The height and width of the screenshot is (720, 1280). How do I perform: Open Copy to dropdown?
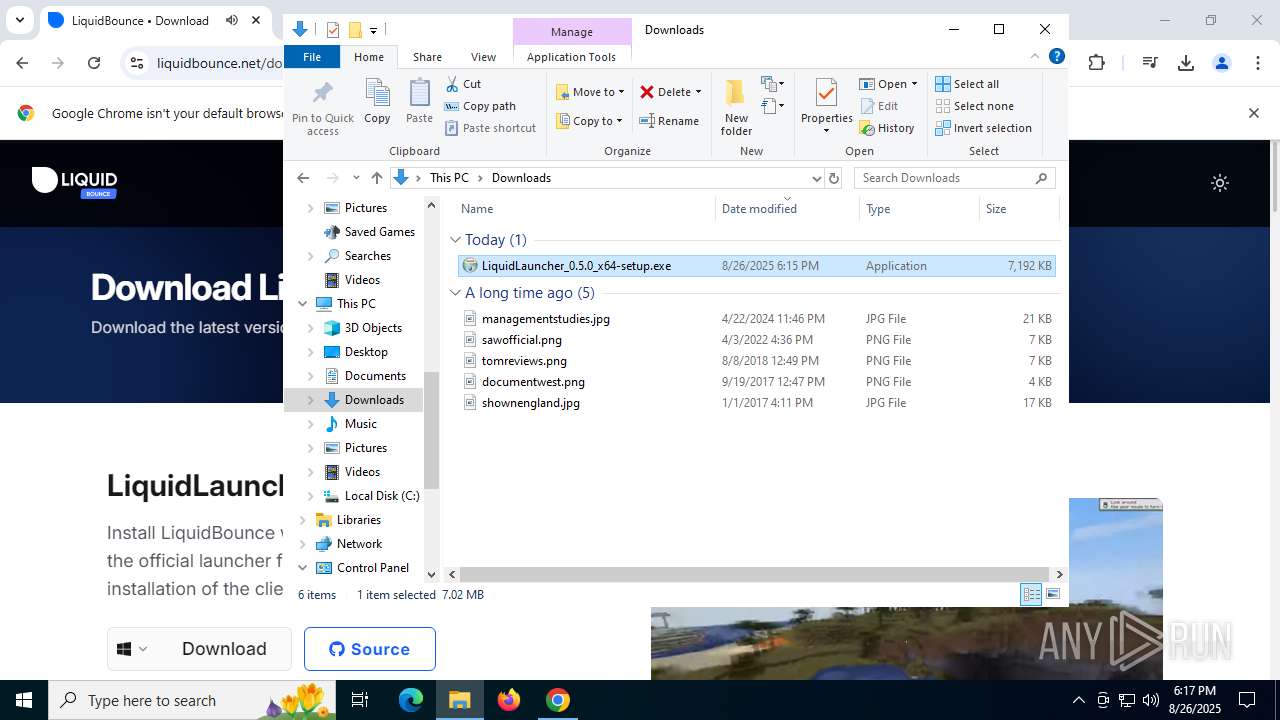click(589, 121)
